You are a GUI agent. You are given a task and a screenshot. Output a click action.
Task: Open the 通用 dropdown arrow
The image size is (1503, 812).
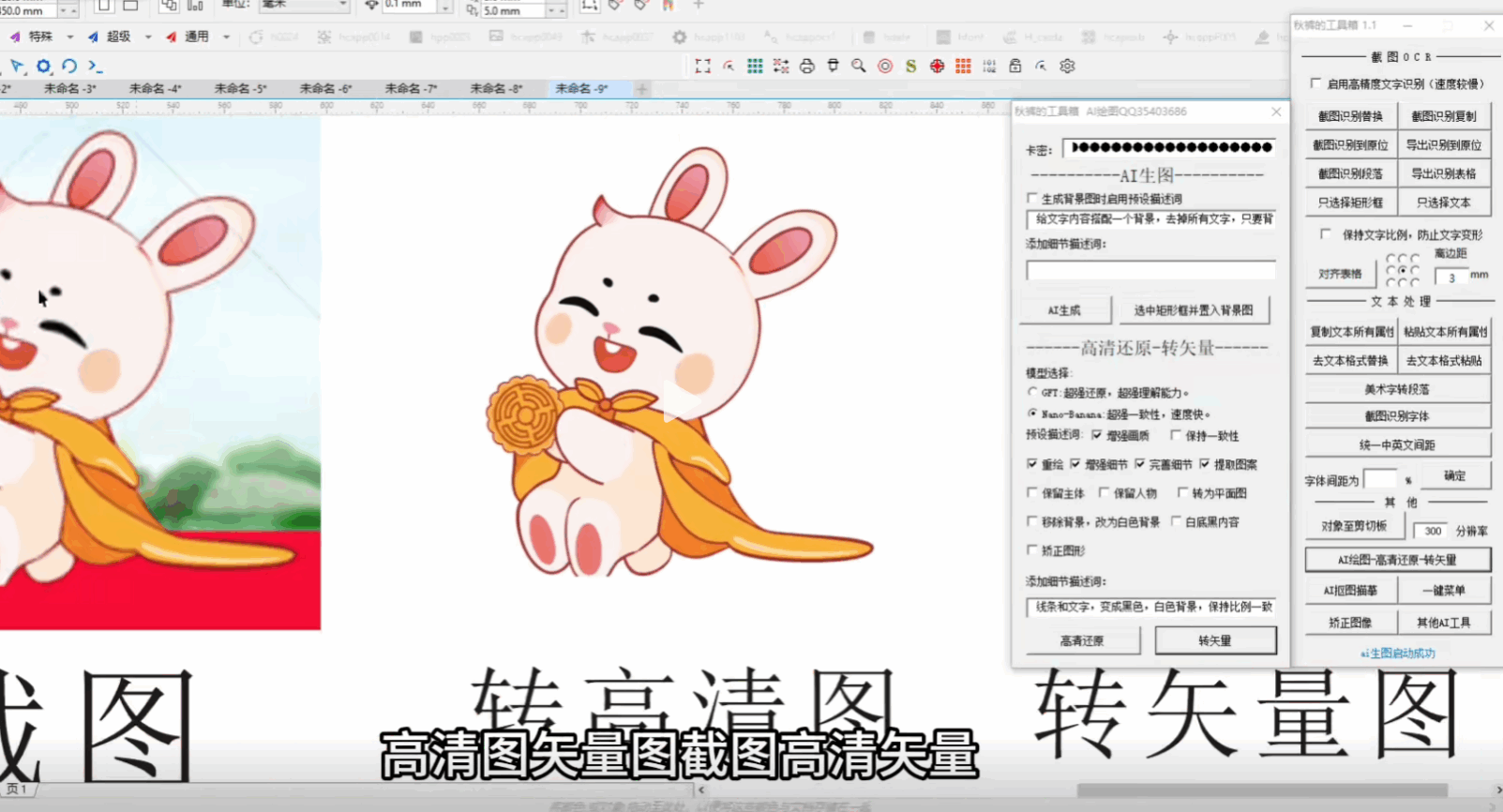(x=226, y=38)
